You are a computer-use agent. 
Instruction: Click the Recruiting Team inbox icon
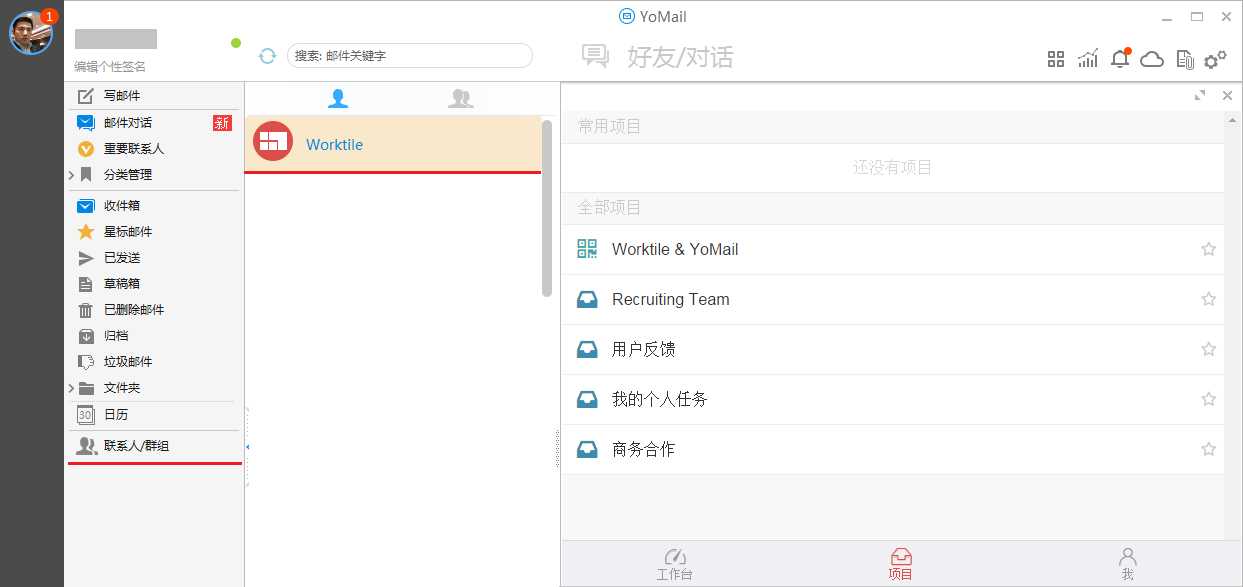[x=587, y=299]
